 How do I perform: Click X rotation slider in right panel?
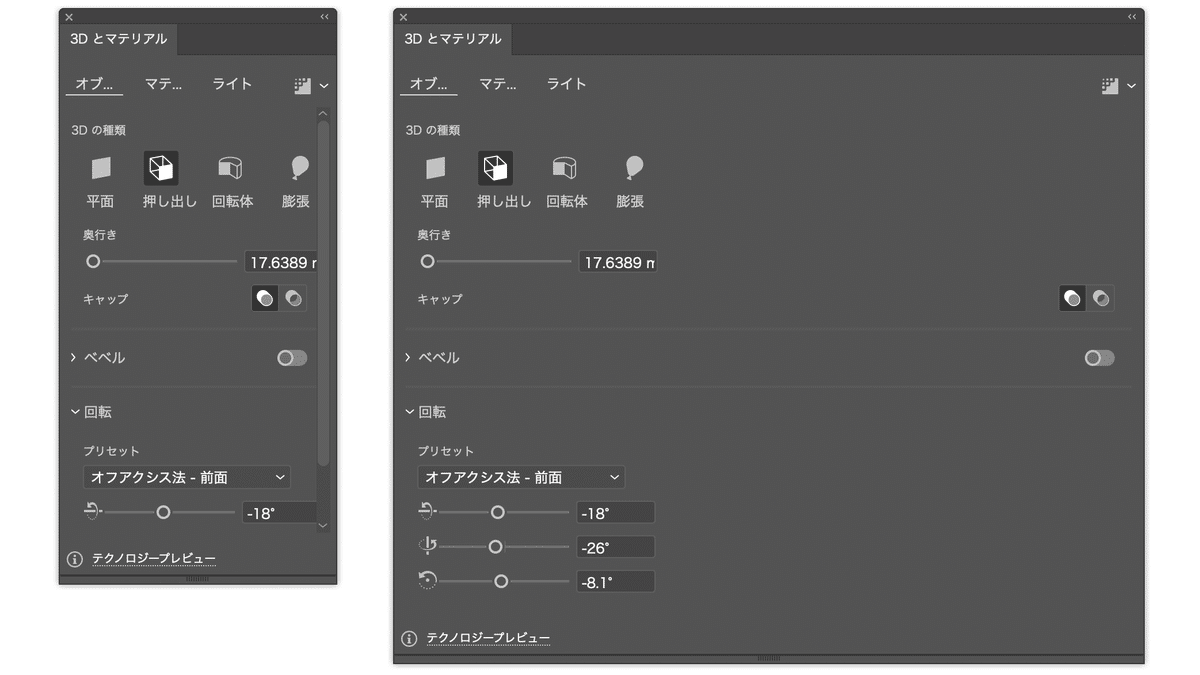(x=504, y=512)
